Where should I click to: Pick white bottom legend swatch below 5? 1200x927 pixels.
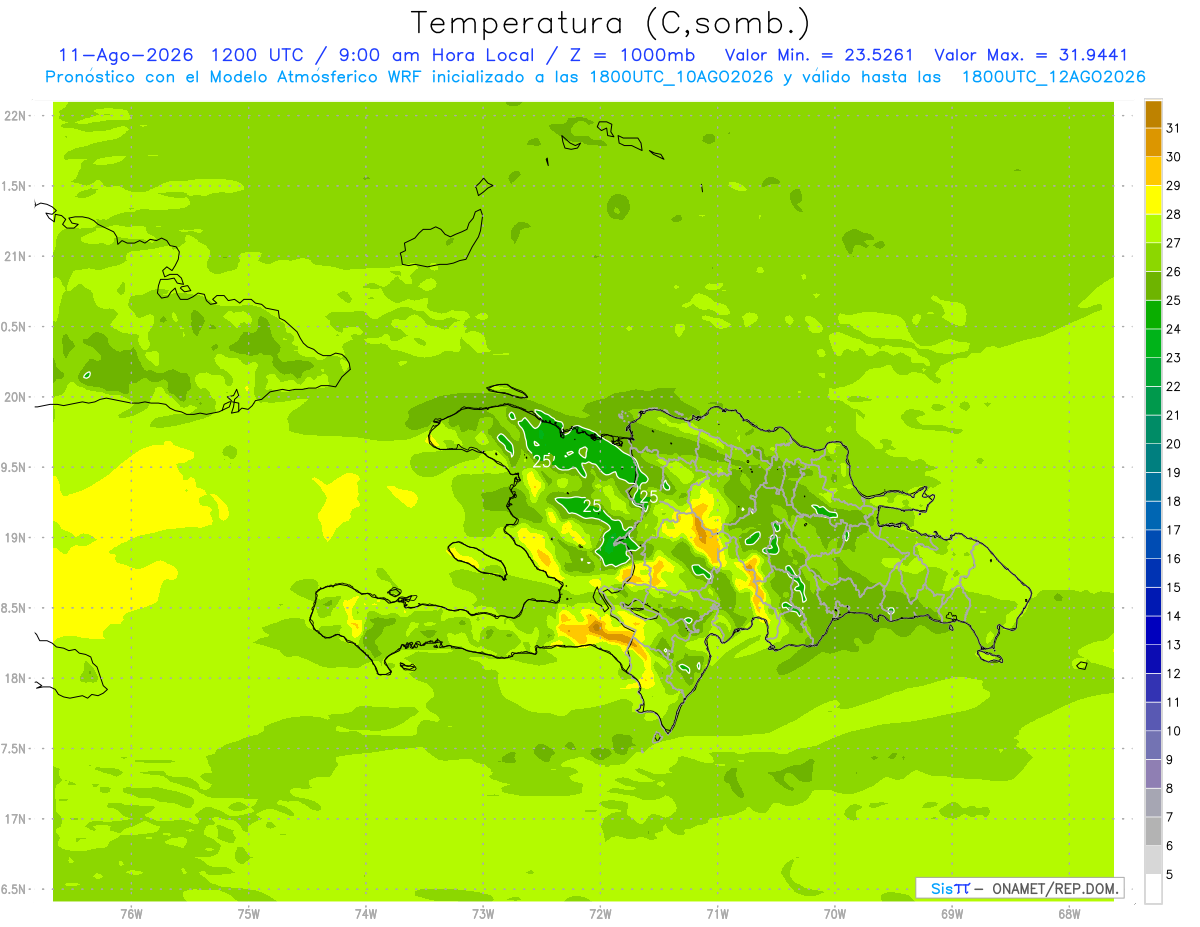click(x=1153, y=889)
